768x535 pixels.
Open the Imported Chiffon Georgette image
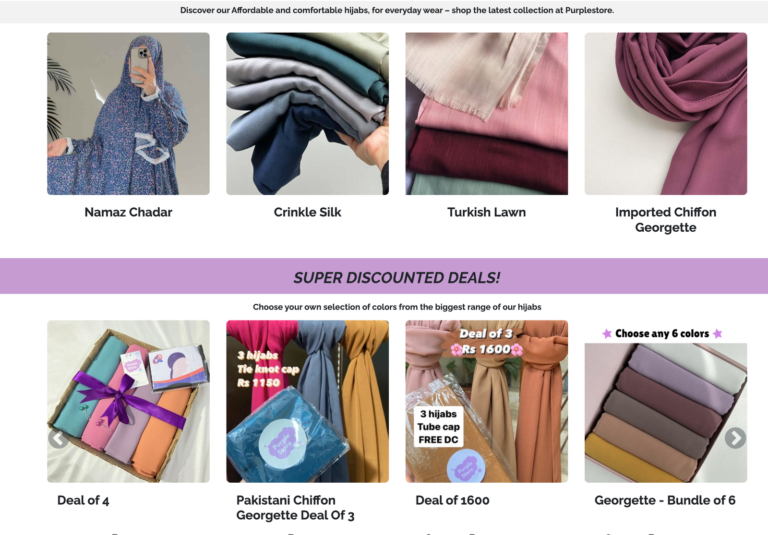666,114
